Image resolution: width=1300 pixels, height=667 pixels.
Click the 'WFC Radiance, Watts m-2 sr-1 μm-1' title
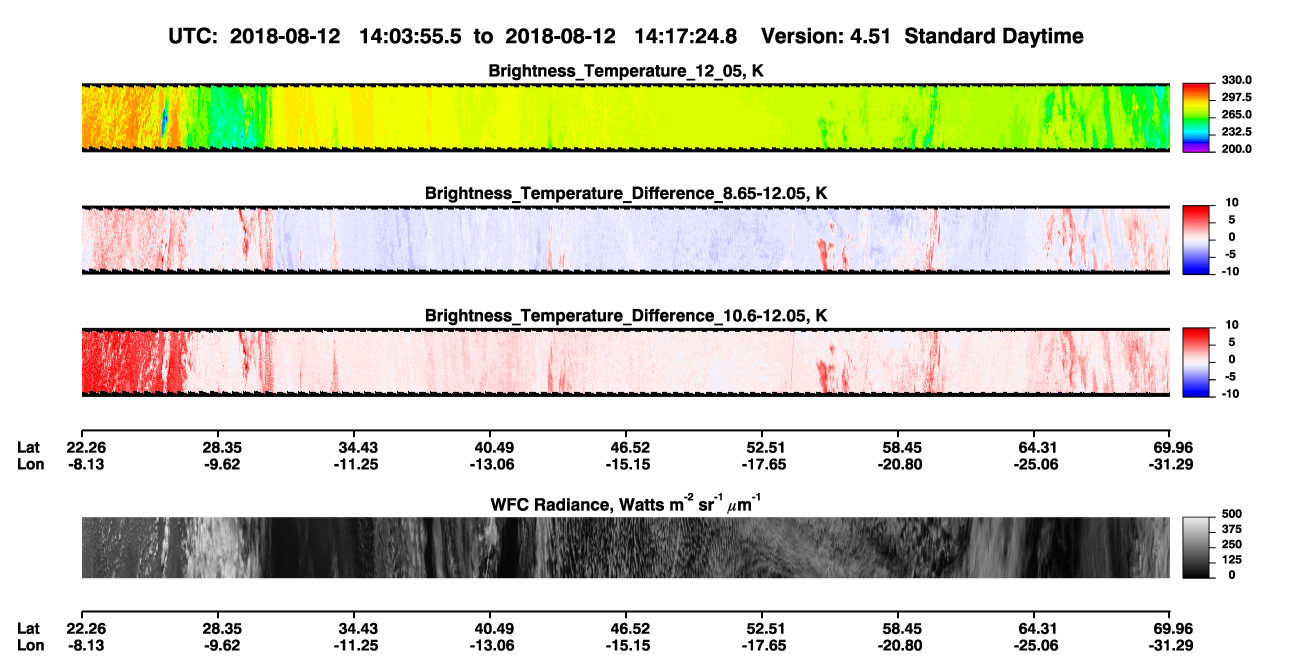[x=626, y=503]
